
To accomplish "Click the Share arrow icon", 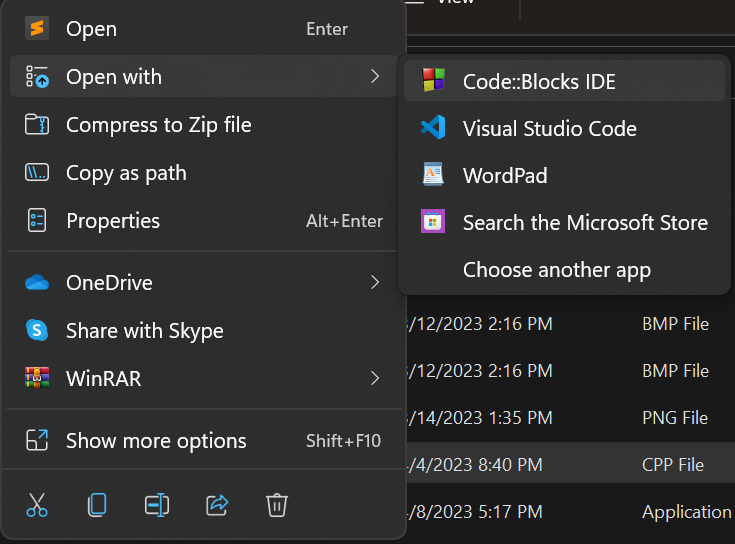I will [x=217, y=505].
